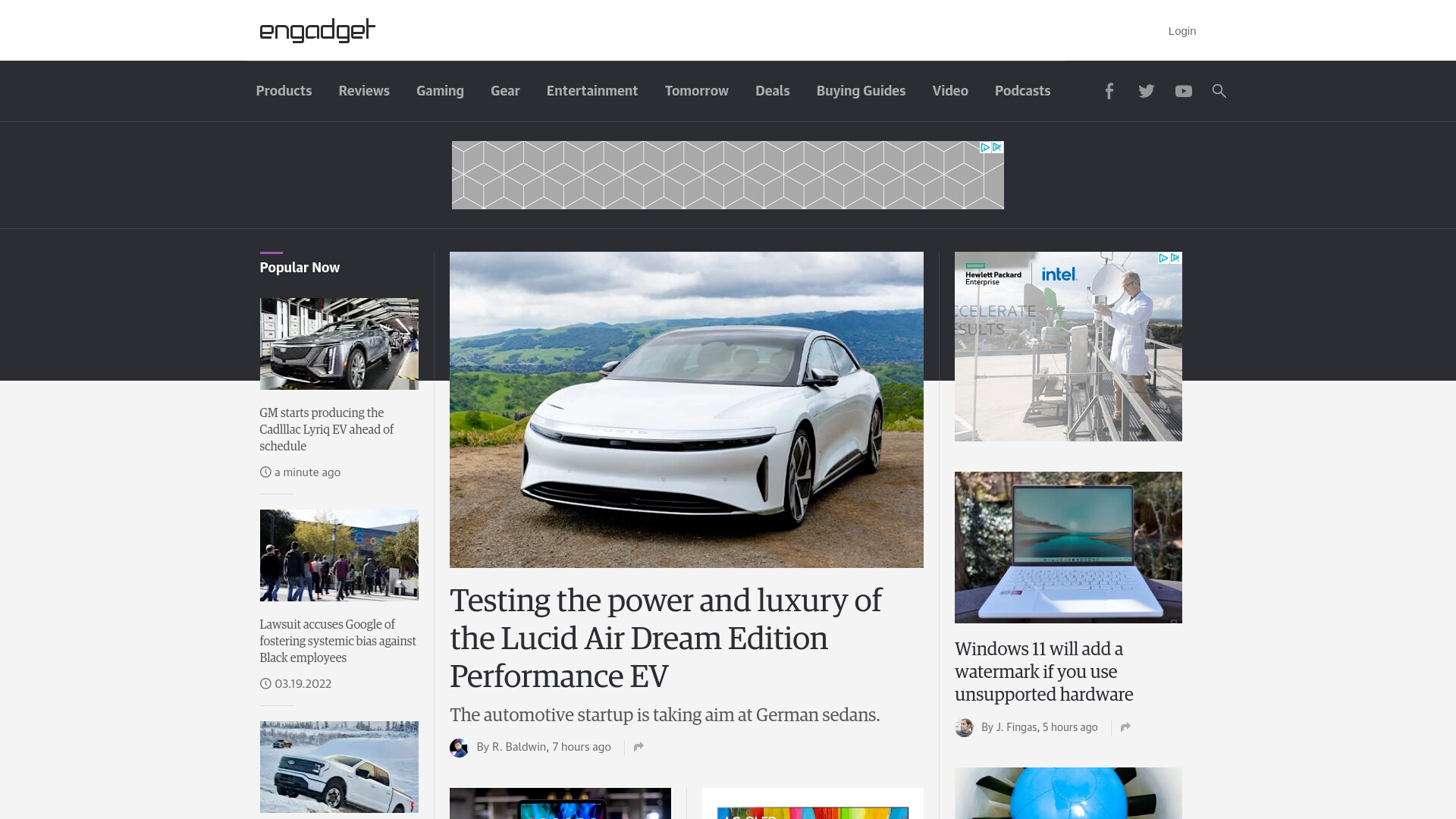
Task: Share the Windows 11 article via arrow icon
Action: pos(1125,727)
